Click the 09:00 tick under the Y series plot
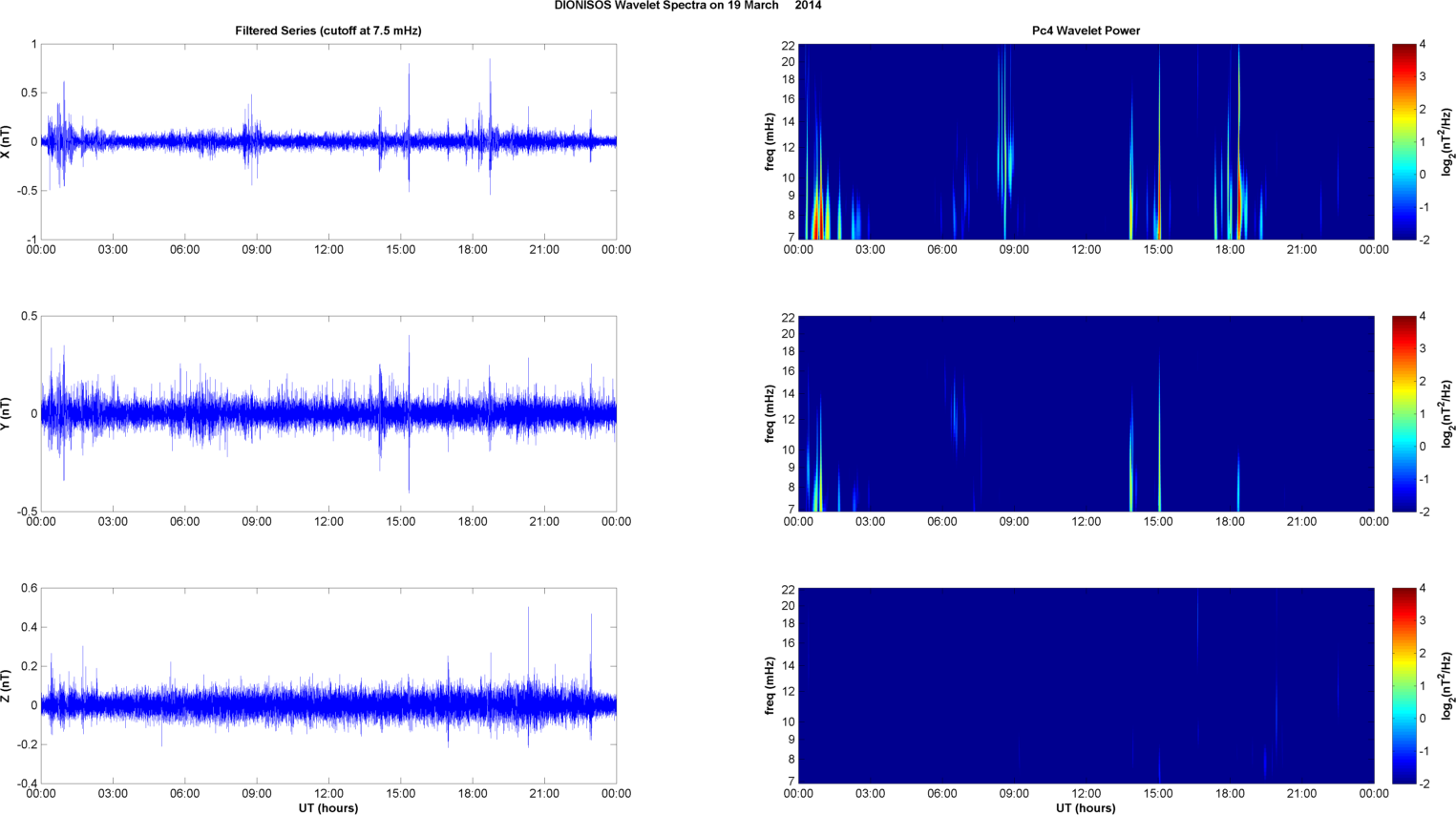The image size is (1456, 815). 256,522
